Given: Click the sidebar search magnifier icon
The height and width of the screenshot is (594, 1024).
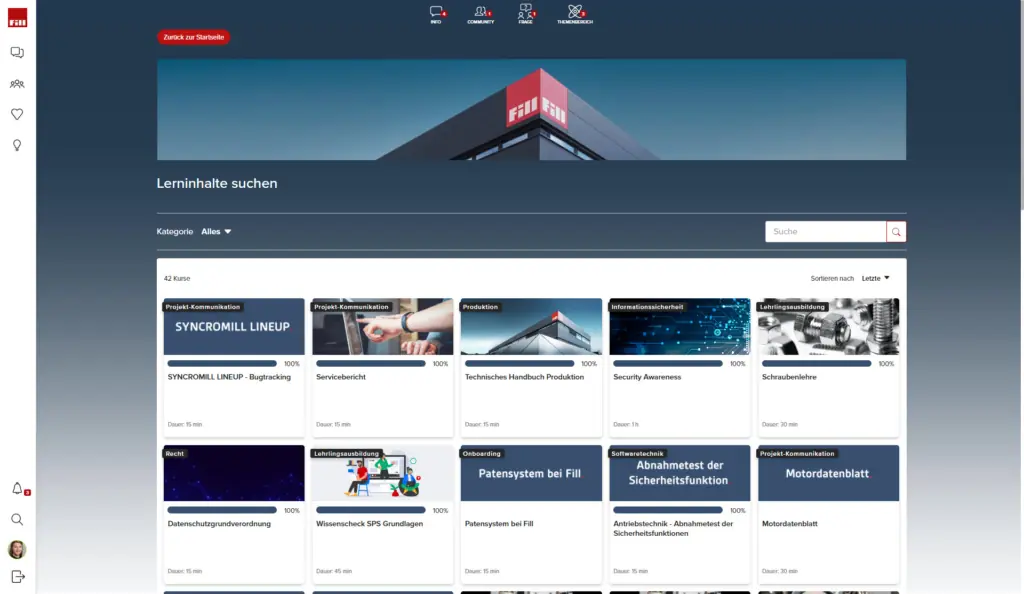Looking at the screenshot, I should (17, 520).
